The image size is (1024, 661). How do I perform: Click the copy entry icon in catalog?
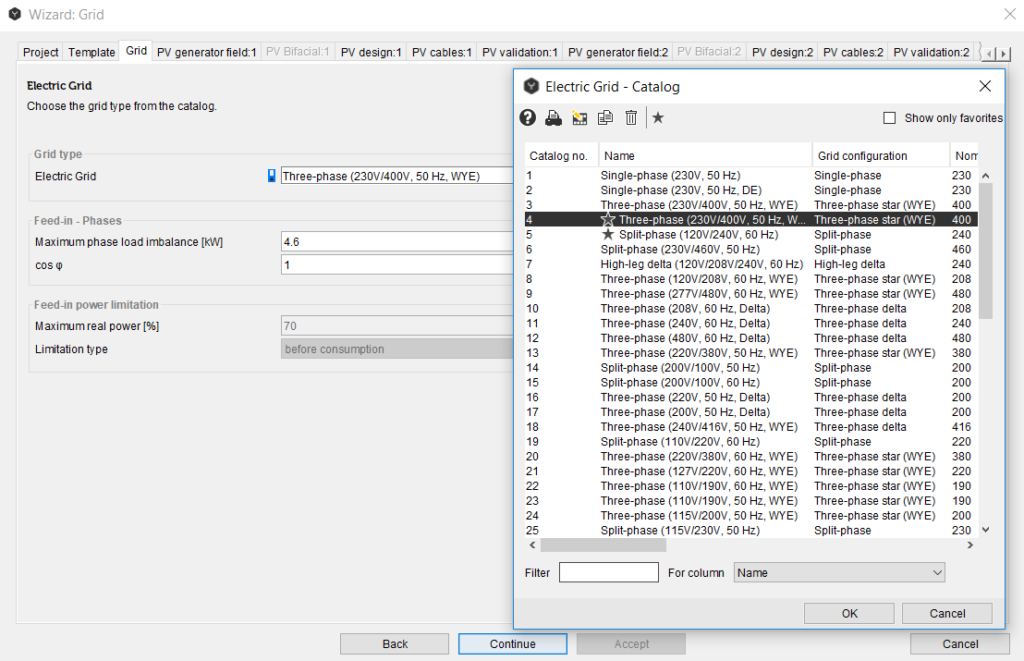coord(605,118)
